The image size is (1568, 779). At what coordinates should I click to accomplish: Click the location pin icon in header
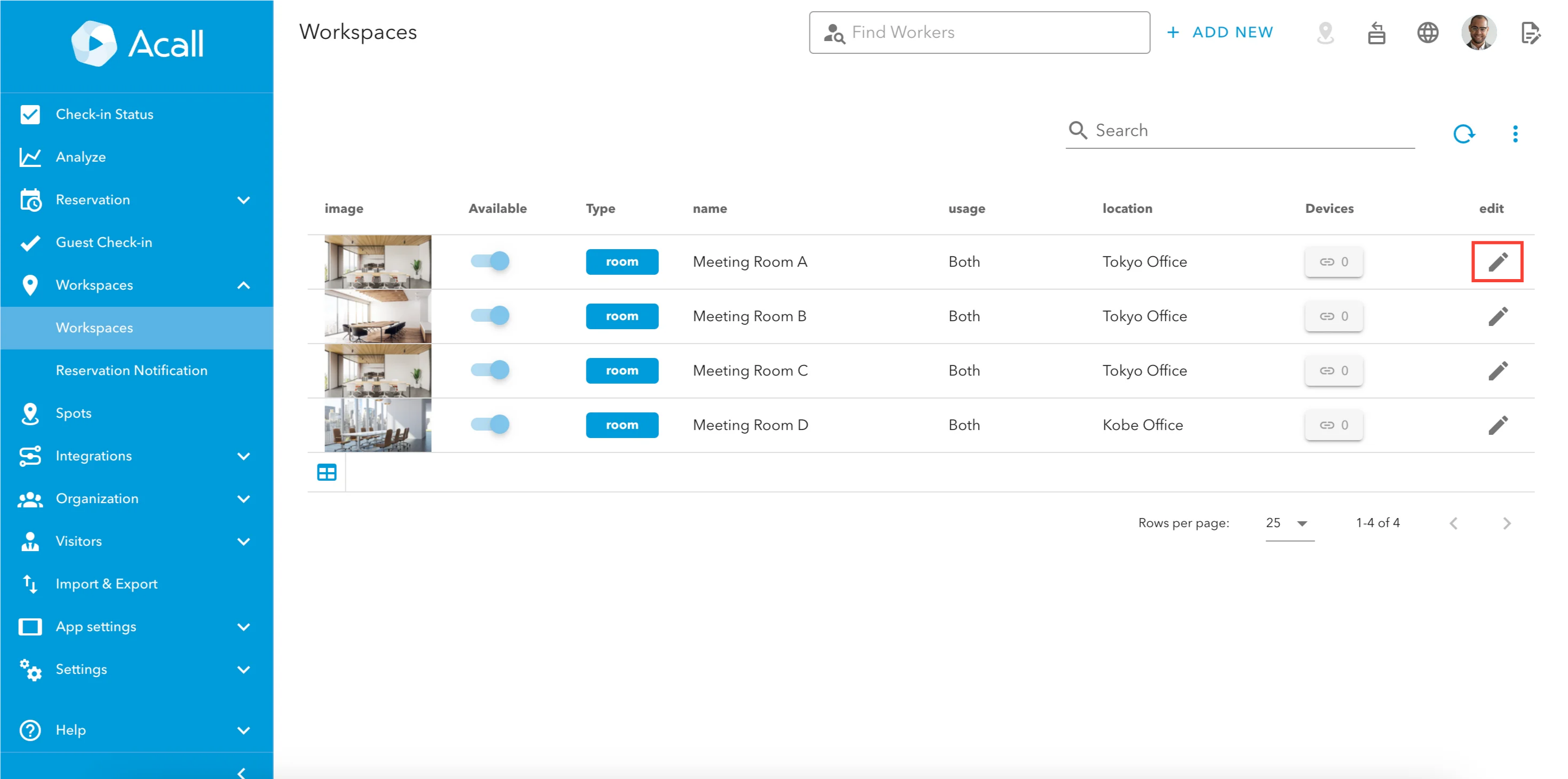pyautogui.click(x=1325, y=32)
